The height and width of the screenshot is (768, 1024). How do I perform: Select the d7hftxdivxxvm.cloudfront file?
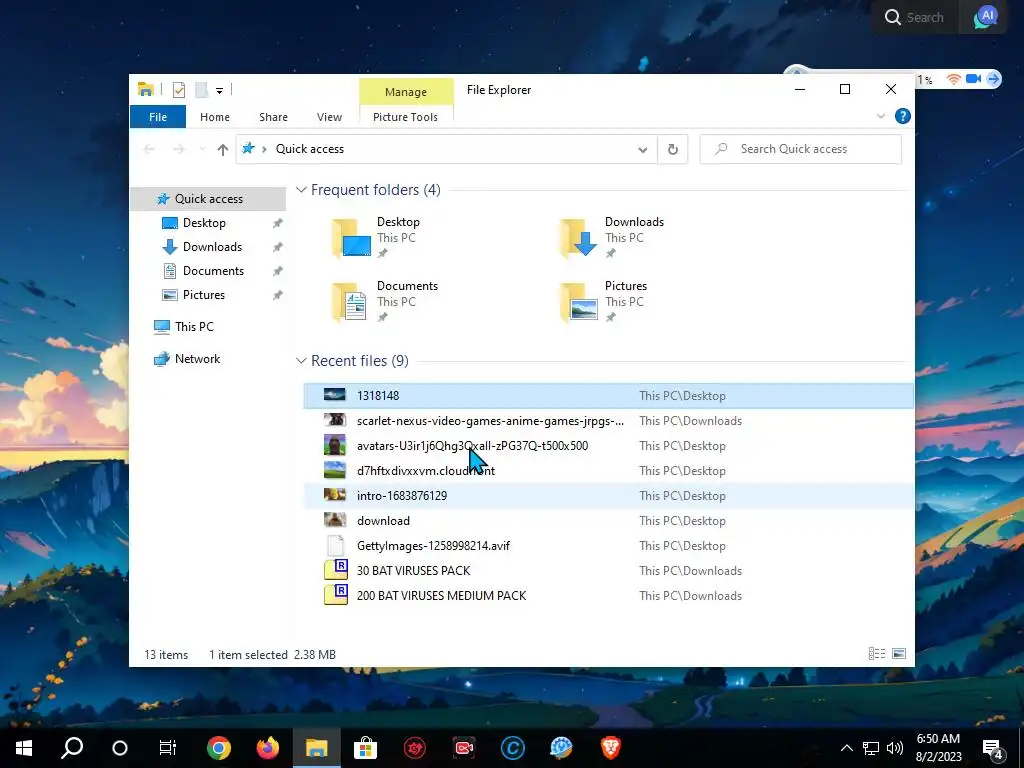[608, 471]
